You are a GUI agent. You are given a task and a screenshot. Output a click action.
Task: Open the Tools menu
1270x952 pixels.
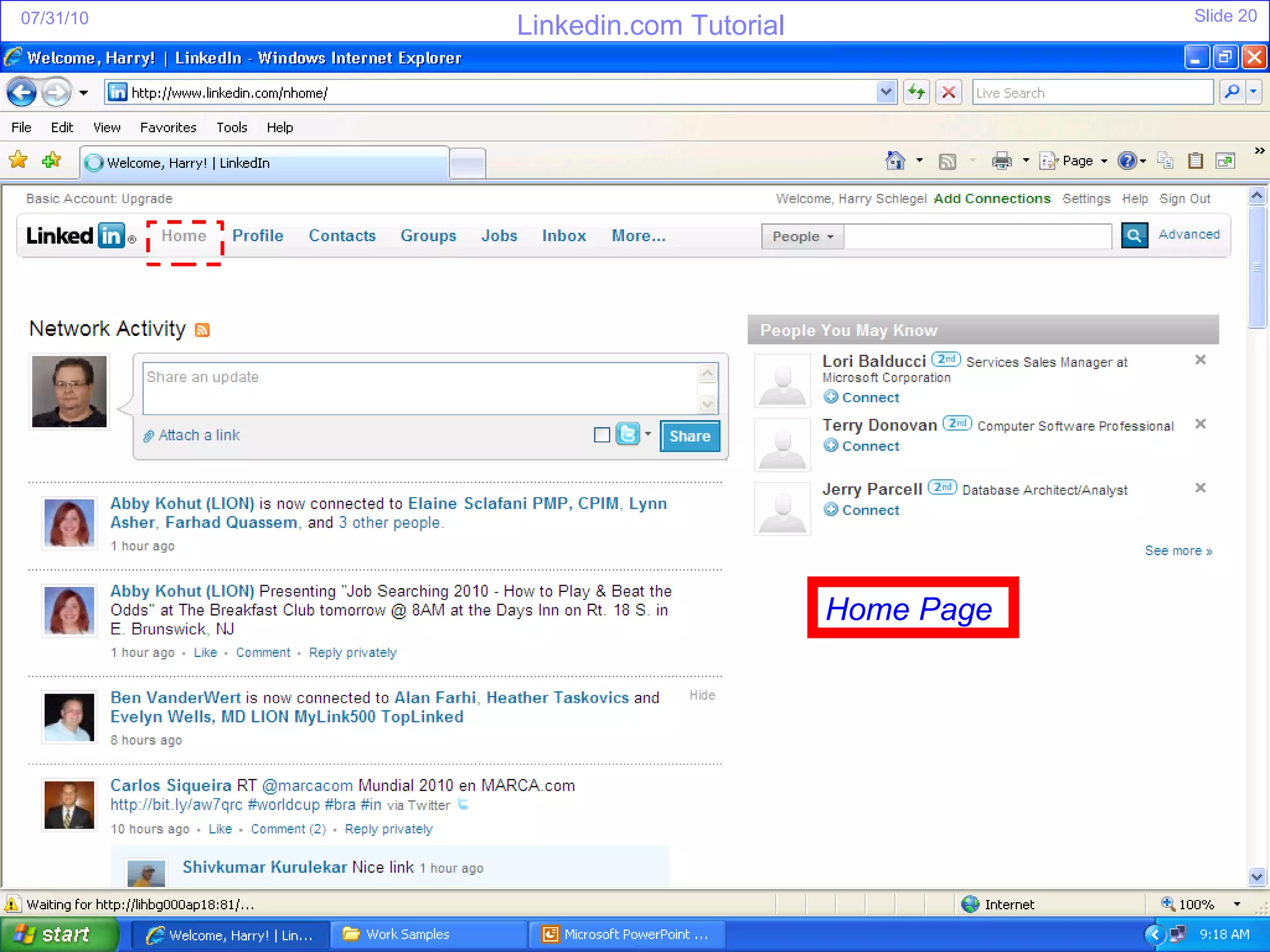(x=231, y=128)
